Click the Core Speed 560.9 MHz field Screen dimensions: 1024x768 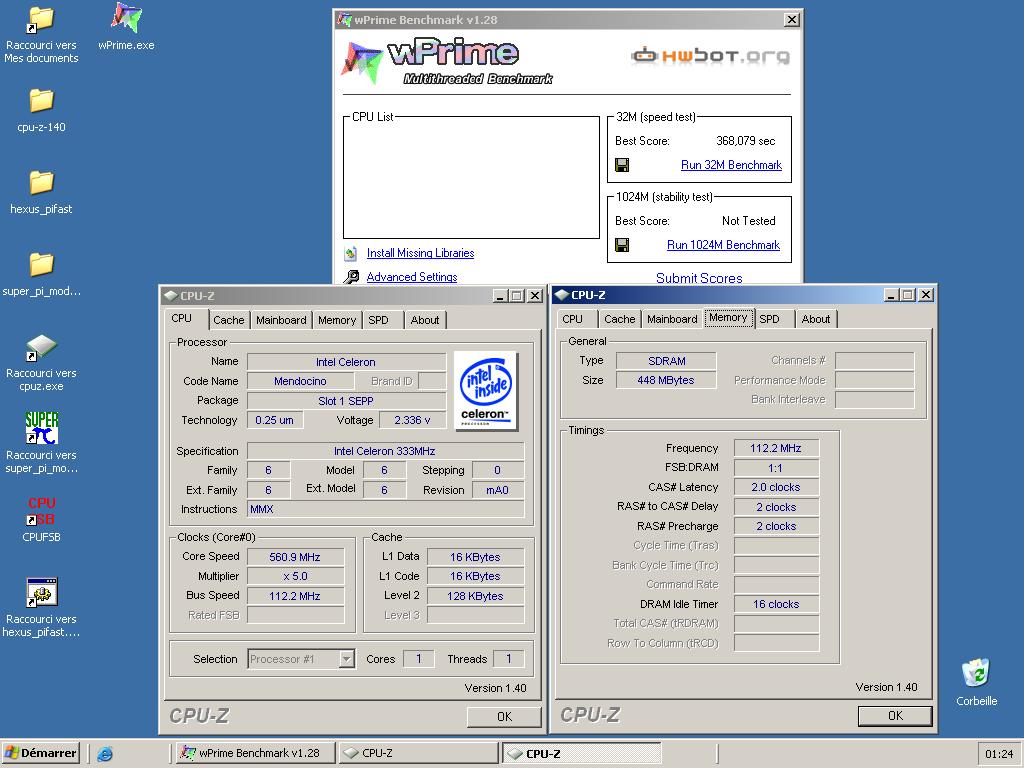(x=295, y=557)
